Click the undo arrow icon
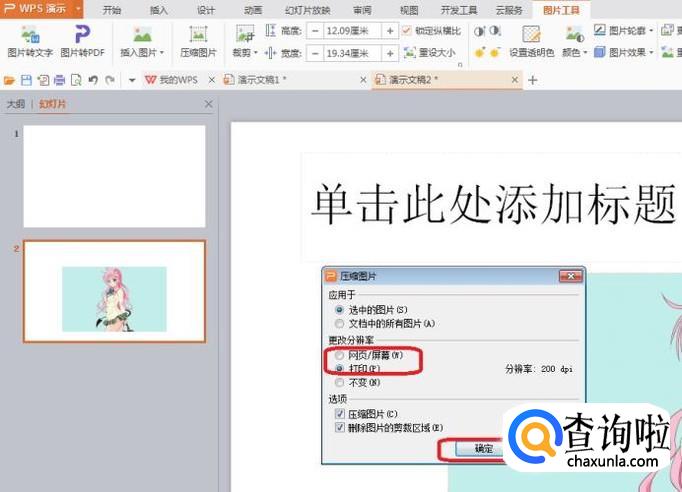 (93, 80)
